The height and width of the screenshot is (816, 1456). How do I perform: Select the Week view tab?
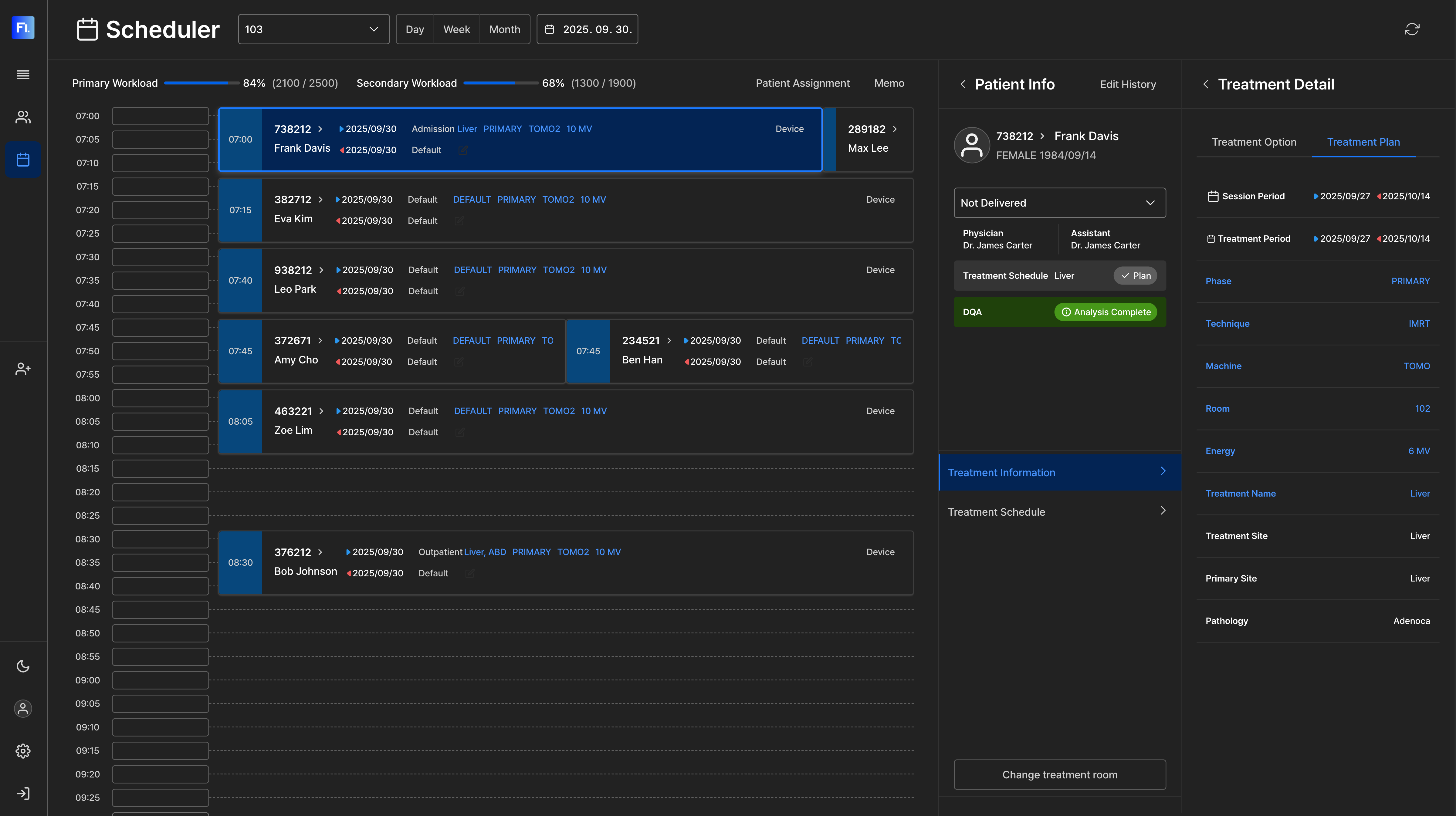tap(456, 29)
